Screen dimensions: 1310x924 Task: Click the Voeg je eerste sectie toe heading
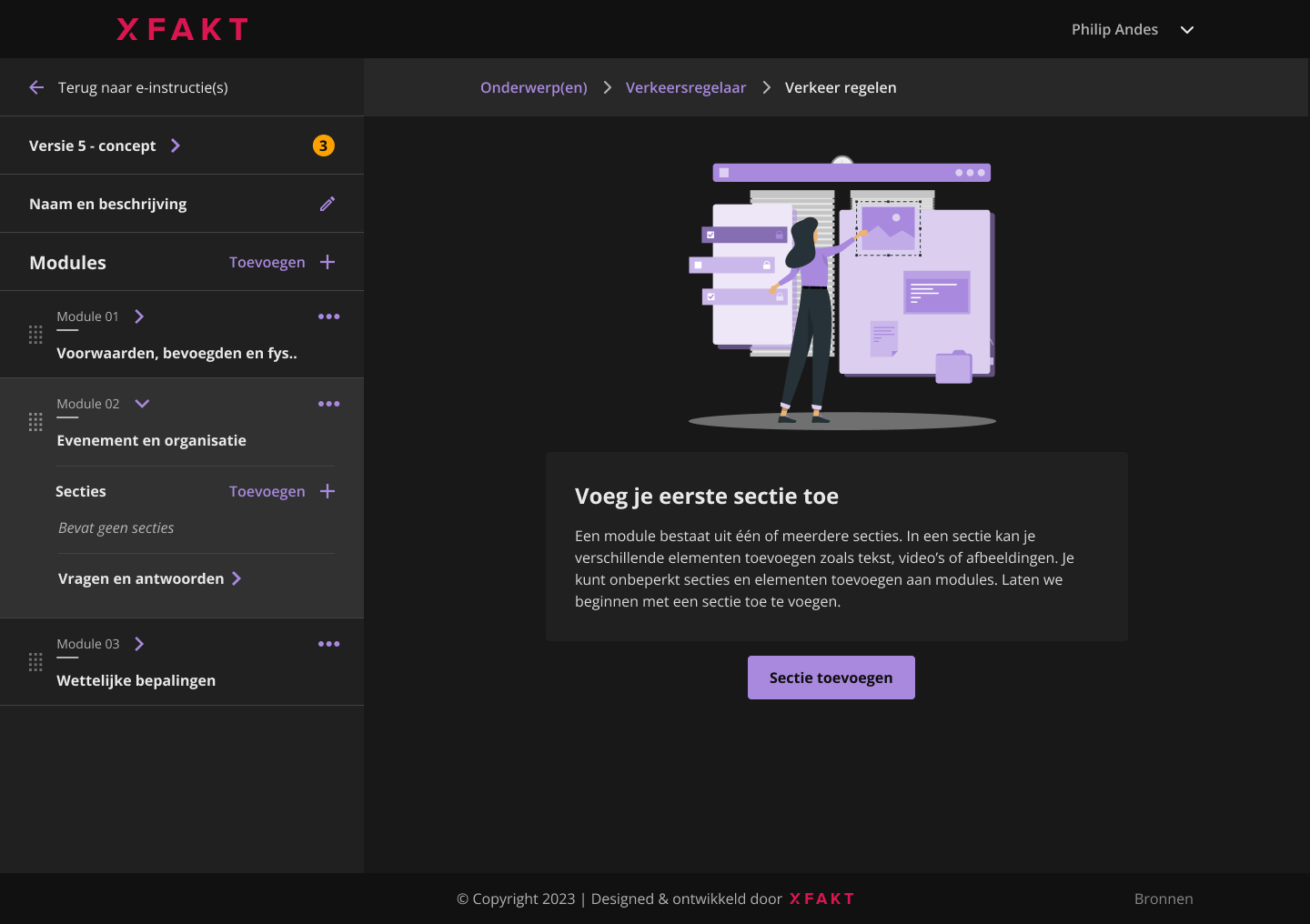tap(707, 496)
